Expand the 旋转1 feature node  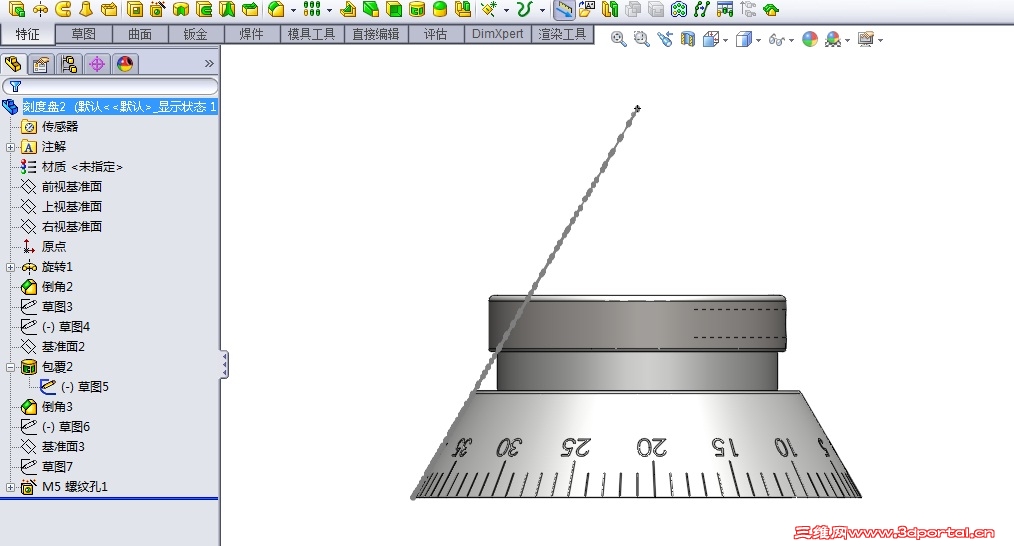pos(10,267)
